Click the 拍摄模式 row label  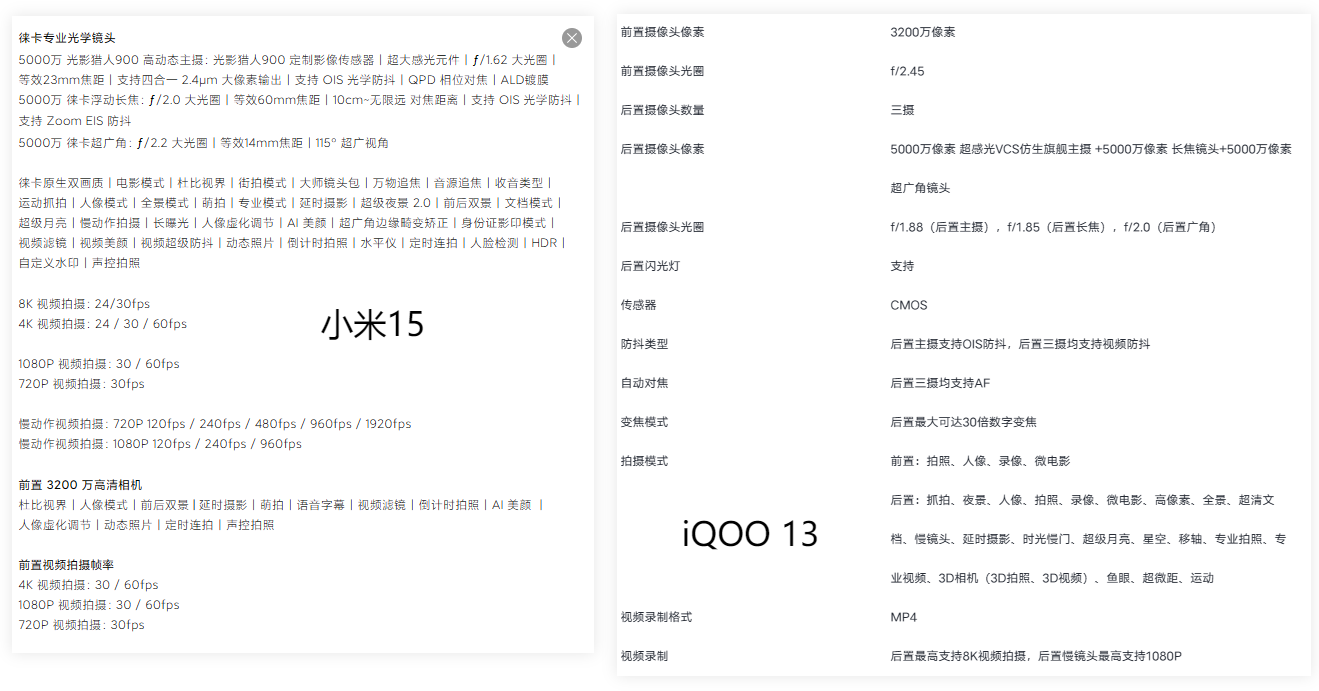pyautogui.click(x=644, y=461)
